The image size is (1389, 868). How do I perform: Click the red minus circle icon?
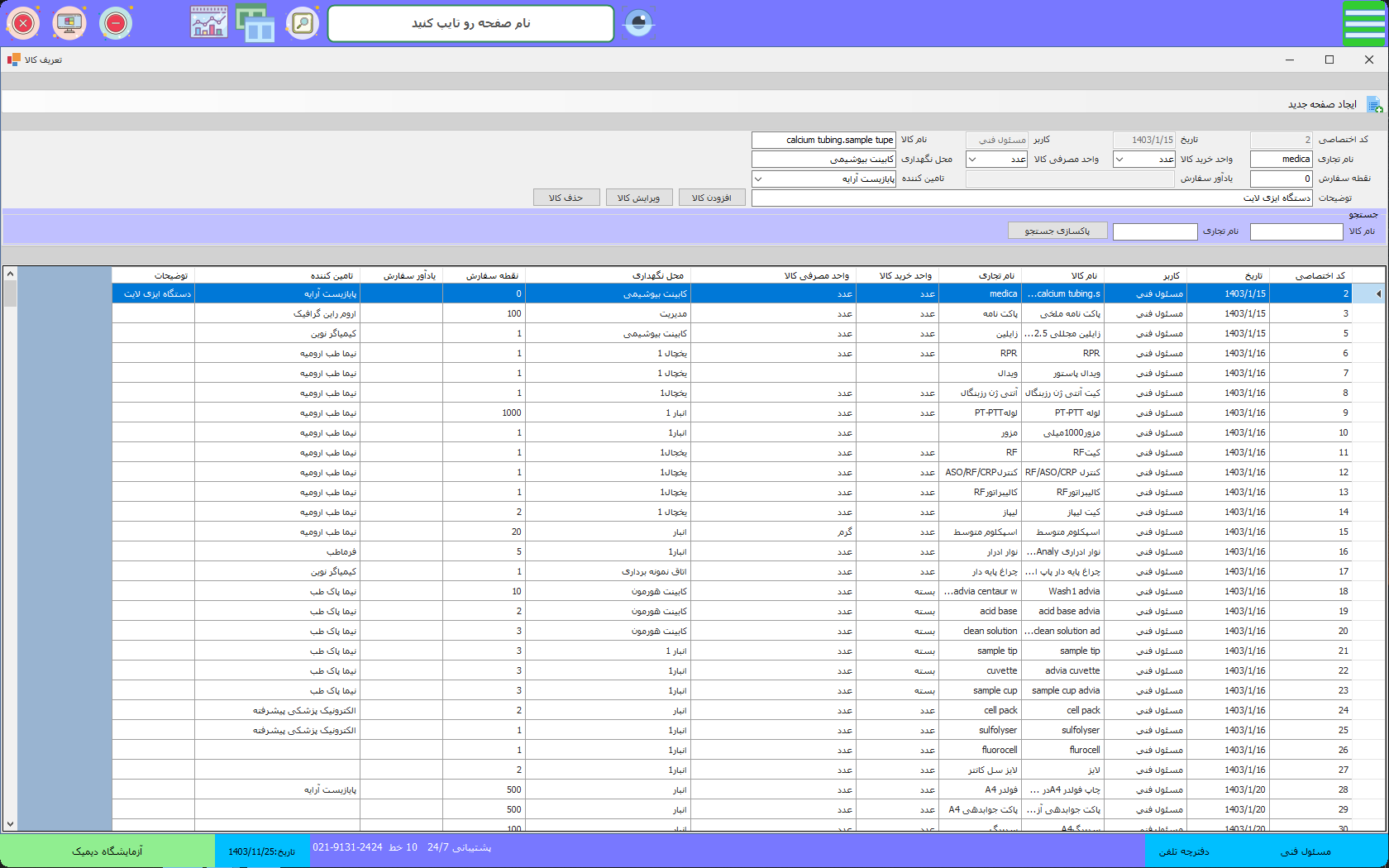pos(116,23)
